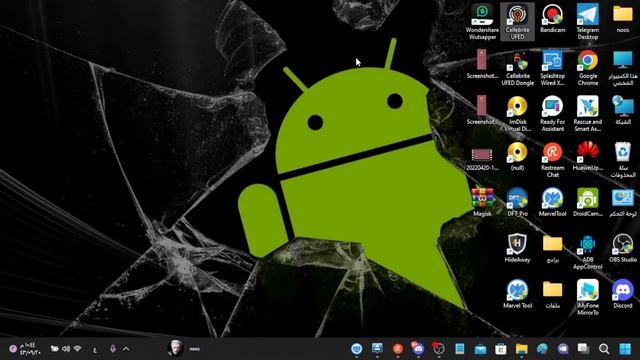Launch Restream Chat shortcut
The width and height of the screenshot is (640, 360).
[x=552, y=160]
